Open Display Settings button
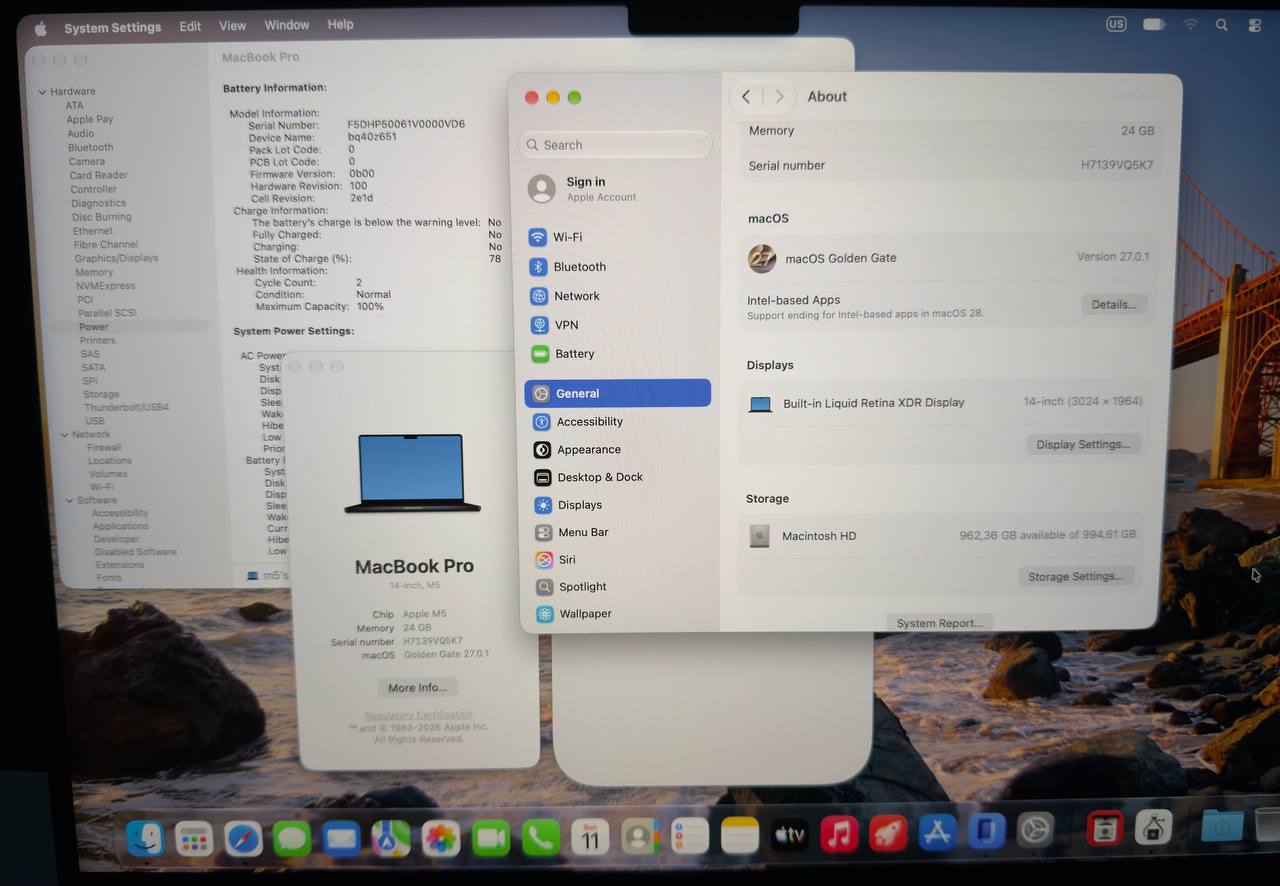The image size is (1280, 886). pyautogui.click(x=1083, y=444)
